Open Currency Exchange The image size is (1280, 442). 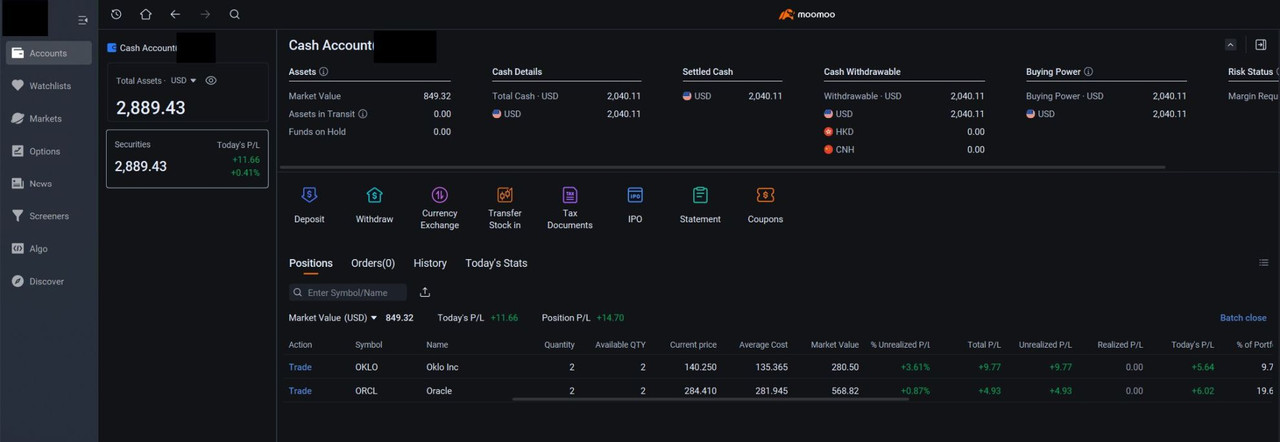(x=439, y=195)
